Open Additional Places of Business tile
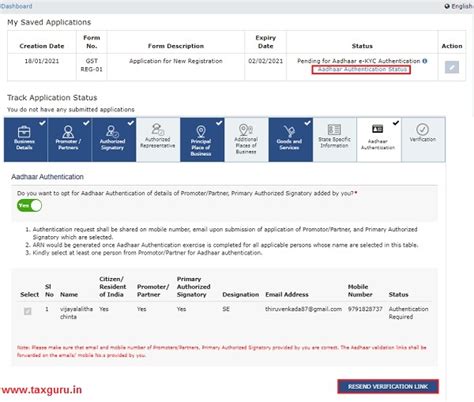Screen dimensions: 474x402 [x=246, y=140]
